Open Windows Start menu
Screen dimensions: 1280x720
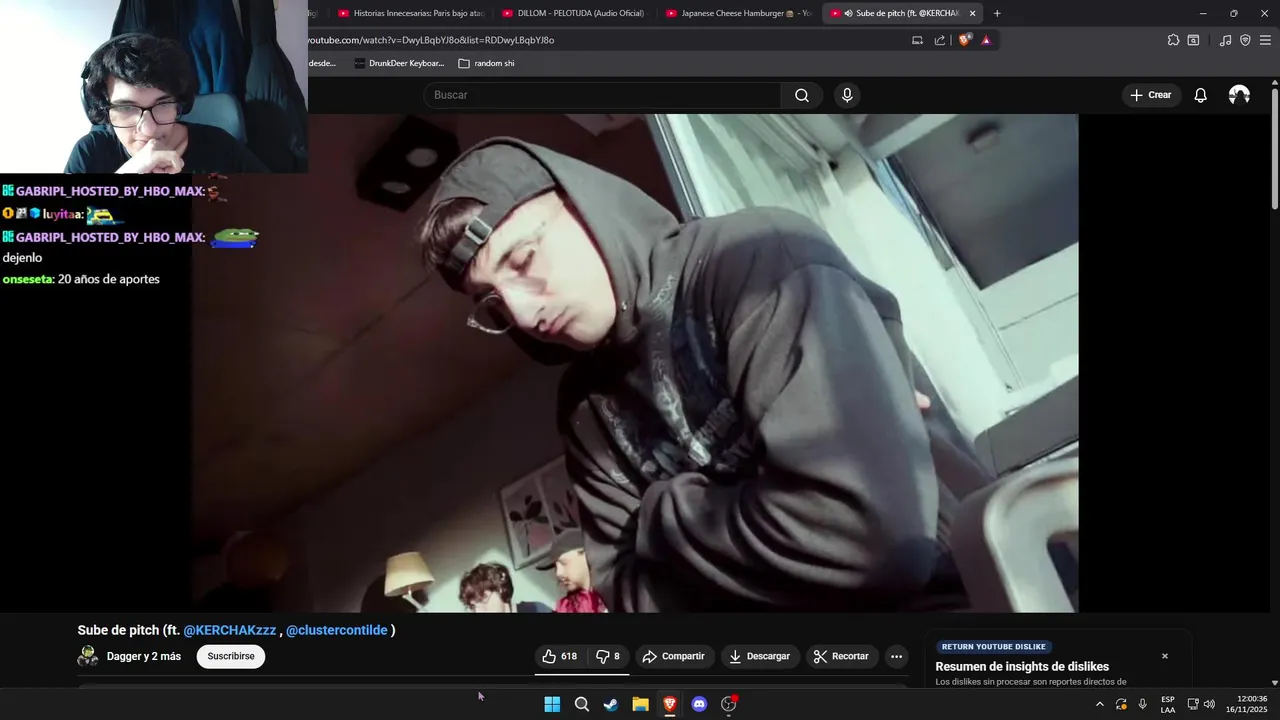[x=552, y=704]
